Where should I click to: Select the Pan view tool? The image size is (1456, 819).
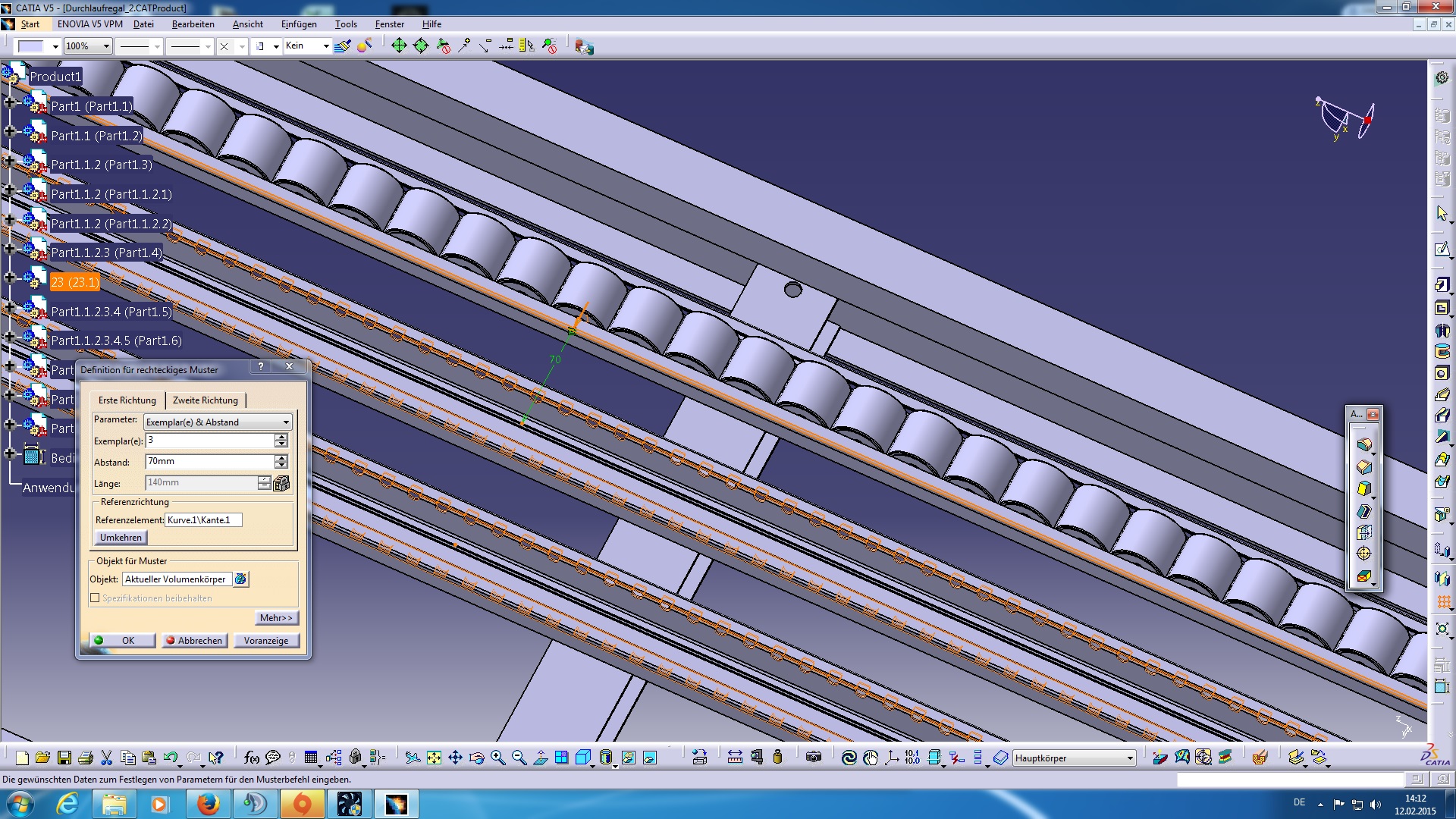coord(455,758)
